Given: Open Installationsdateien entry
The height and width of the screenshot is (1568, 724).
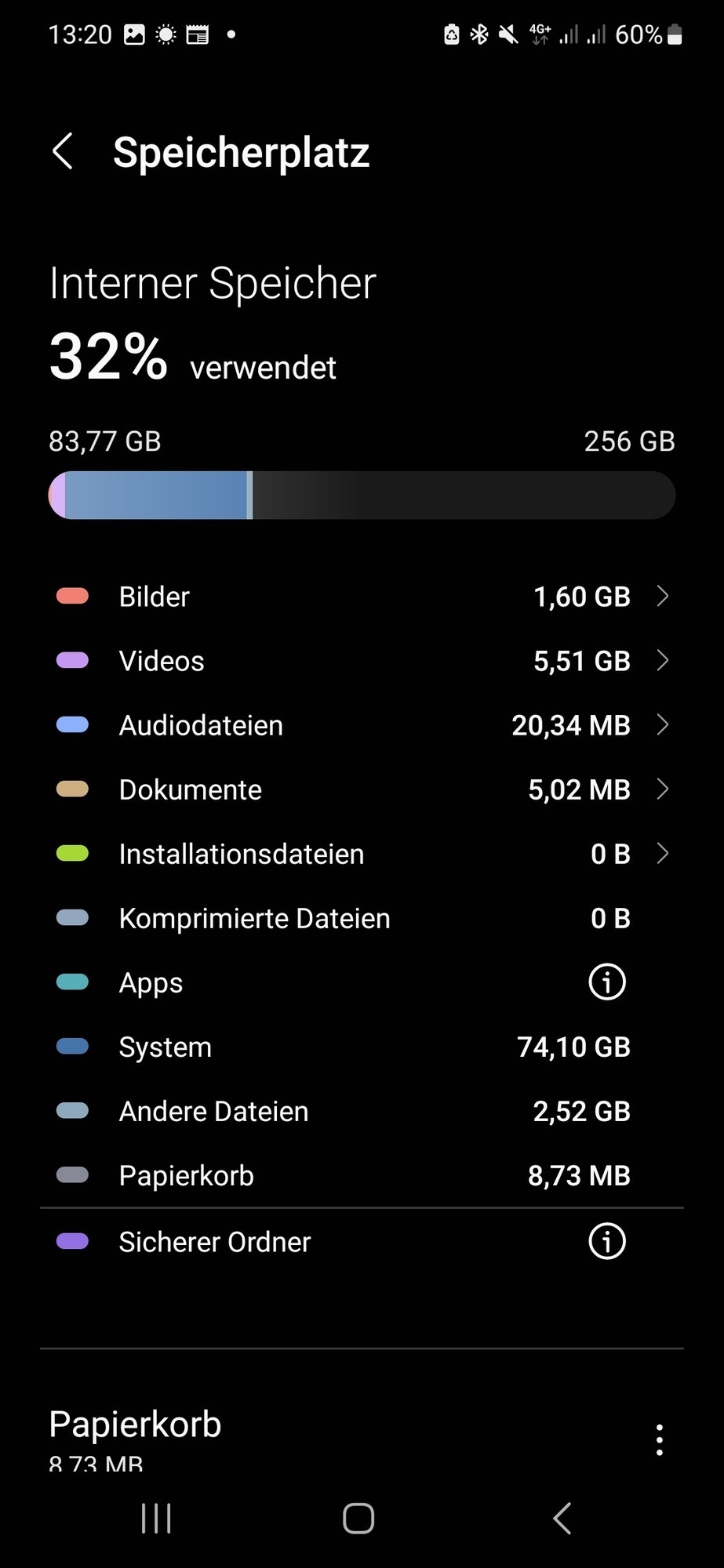Looking at the screenshot, I should pyautogui.click(x=362, y=854).
